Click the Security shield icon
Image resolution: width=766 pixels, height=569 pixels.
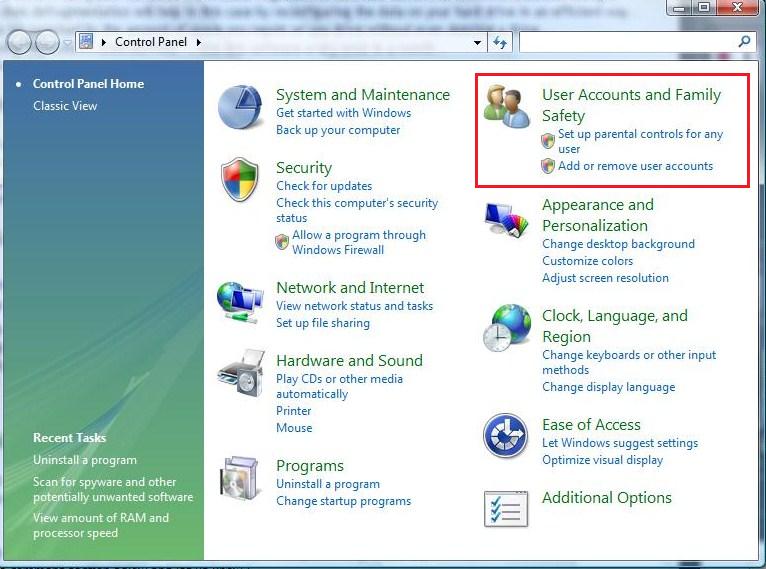coord(239,179)
